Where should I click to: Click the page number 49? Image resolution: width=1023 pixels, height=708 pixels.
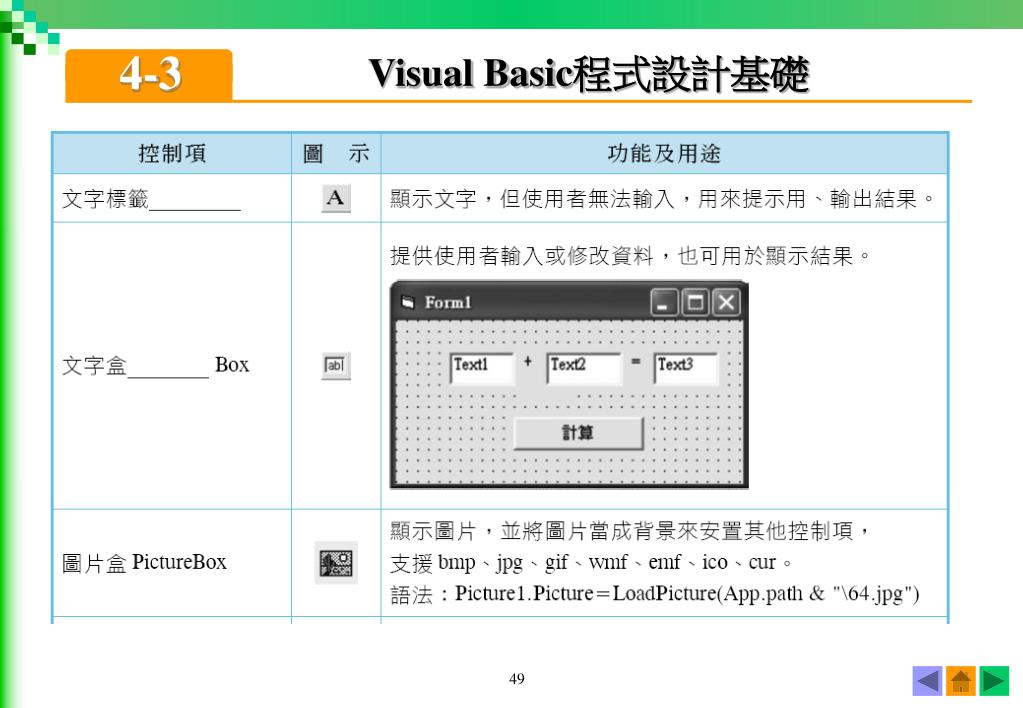(517, 679)
